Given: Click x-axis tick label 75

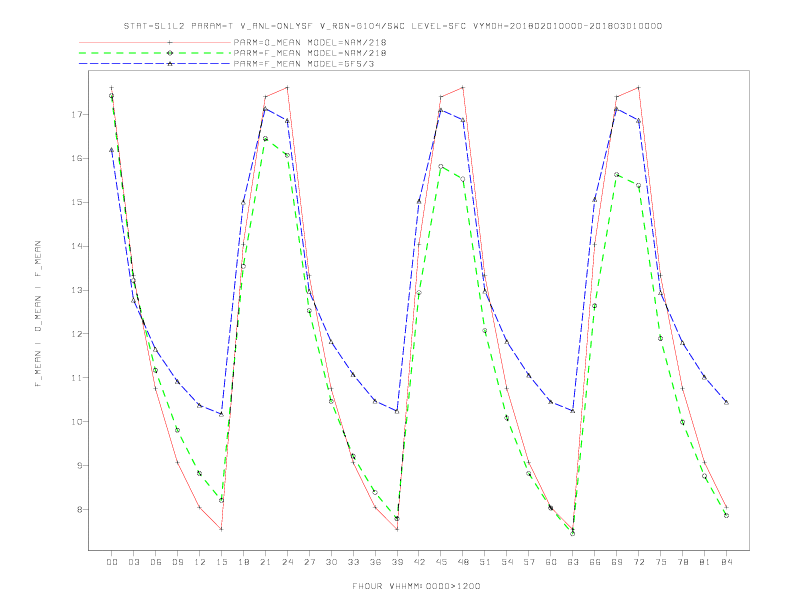Looking at the screenshot, I should 661,562.
